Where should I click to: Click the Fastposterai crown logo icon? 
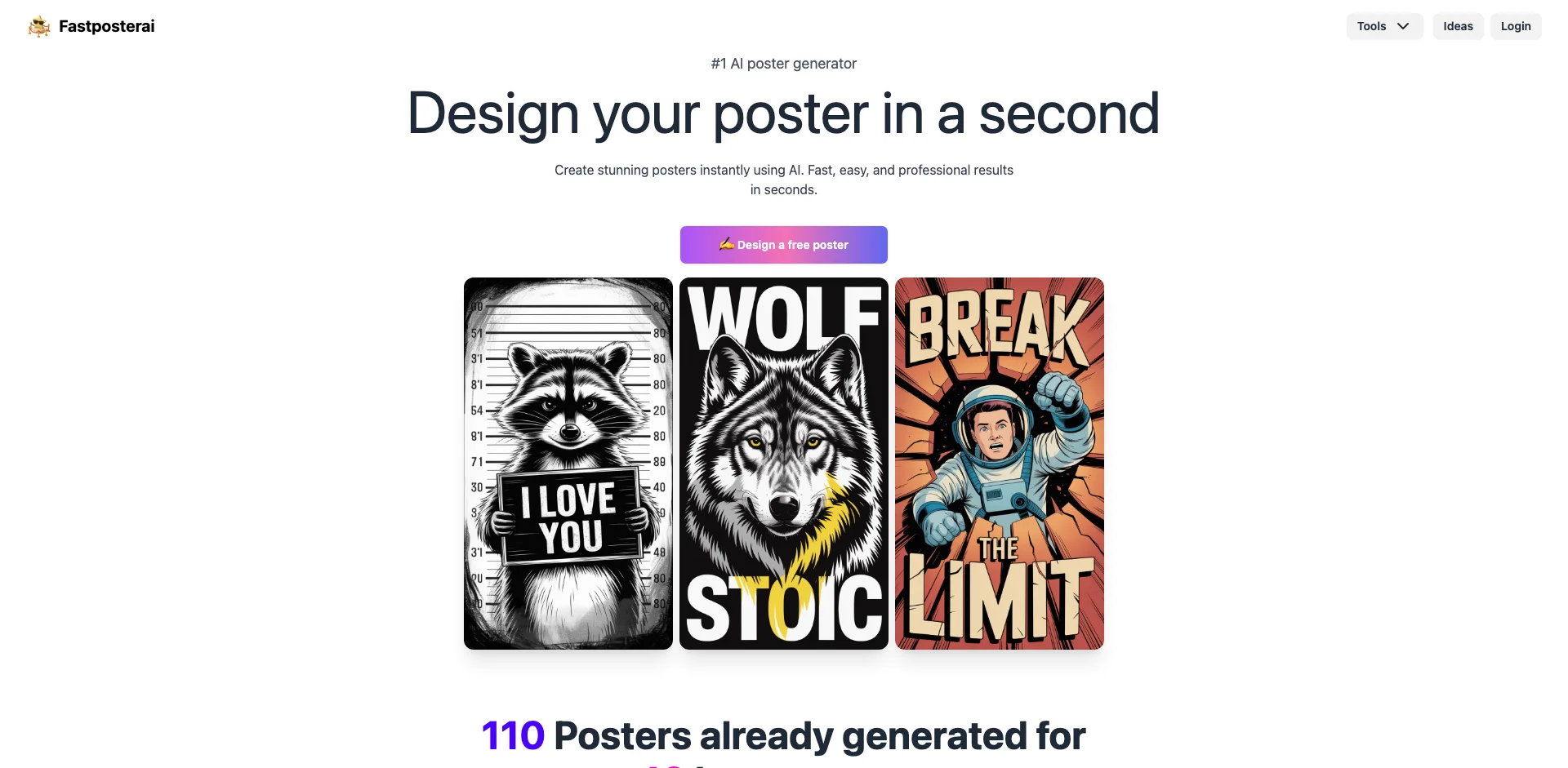[x=38, y=25]
